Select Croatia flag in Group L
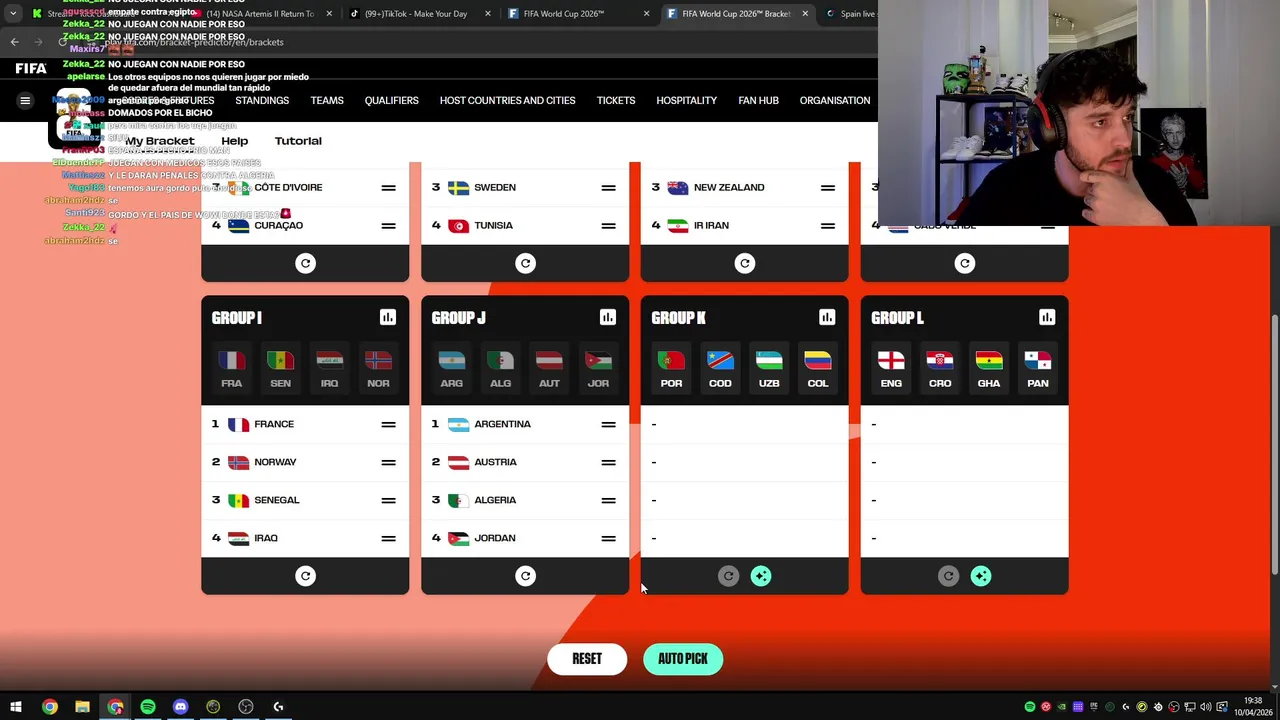1280x720 pixels. click(x=940, y=368)
